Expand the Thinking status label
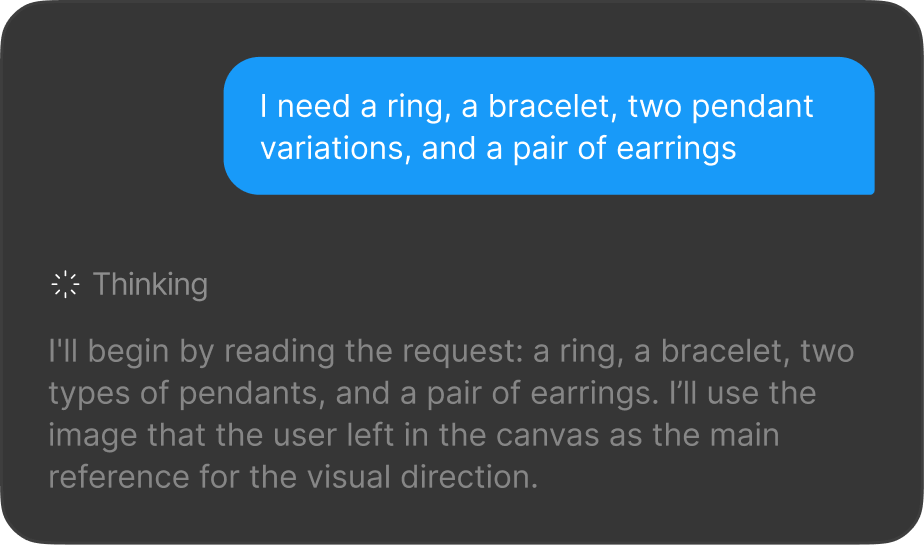 [x=150, y=285]
